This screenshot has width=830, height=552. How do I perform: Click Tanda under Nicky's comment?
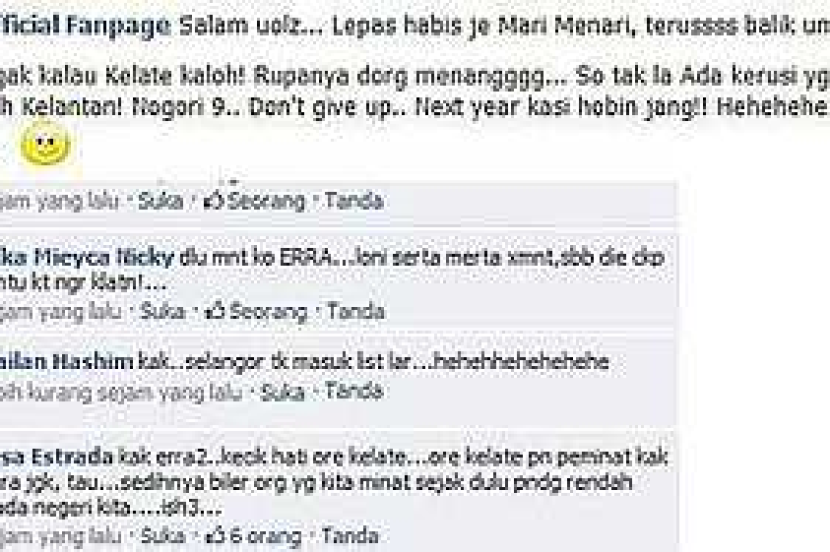[x=356, y=311]
